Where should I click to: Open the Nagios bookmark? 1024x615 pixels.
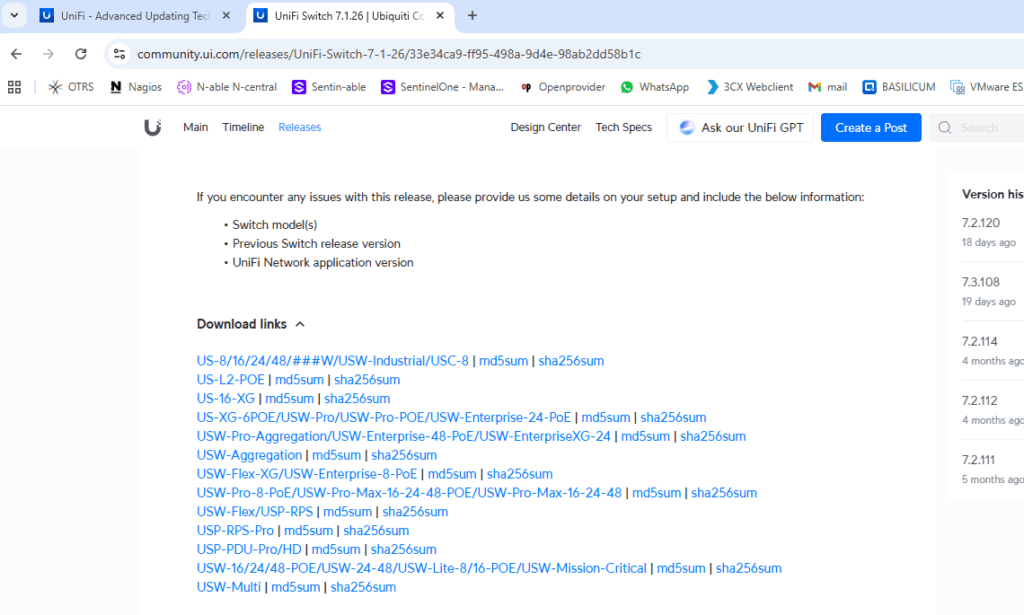(x=136, y=87)
